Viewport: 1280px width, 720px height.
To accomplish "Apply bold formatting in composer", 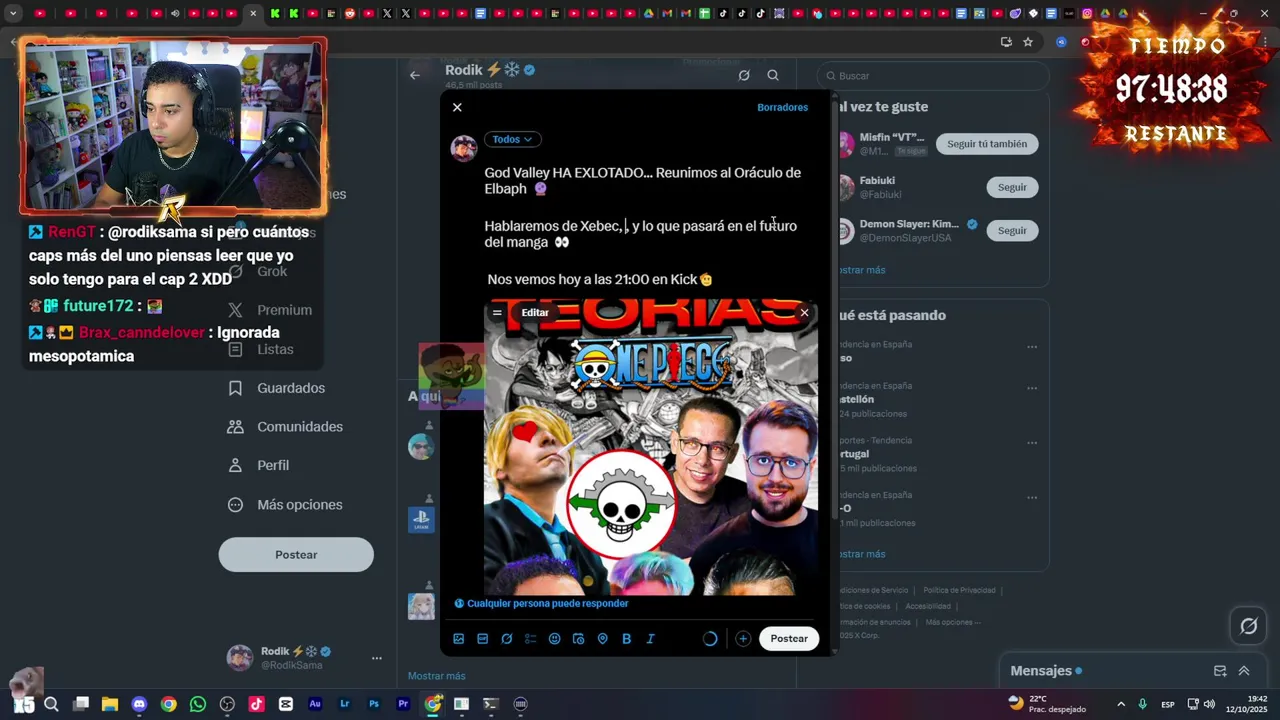I will [627, 639].
